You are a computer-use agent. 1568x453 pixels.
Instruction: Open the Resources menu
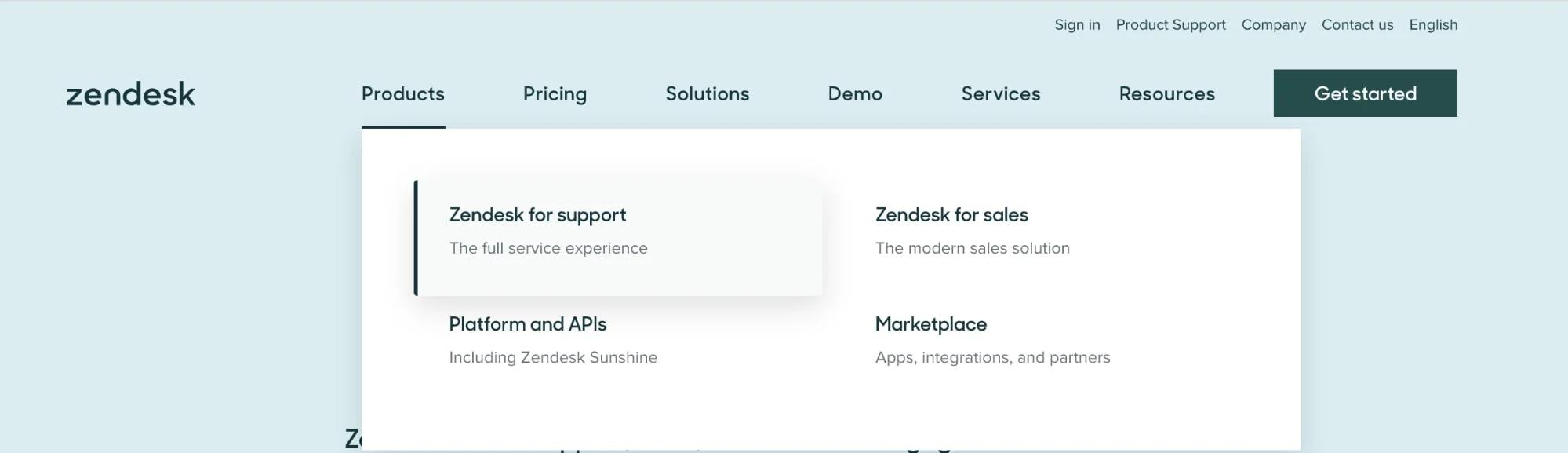pos(1166,94)
